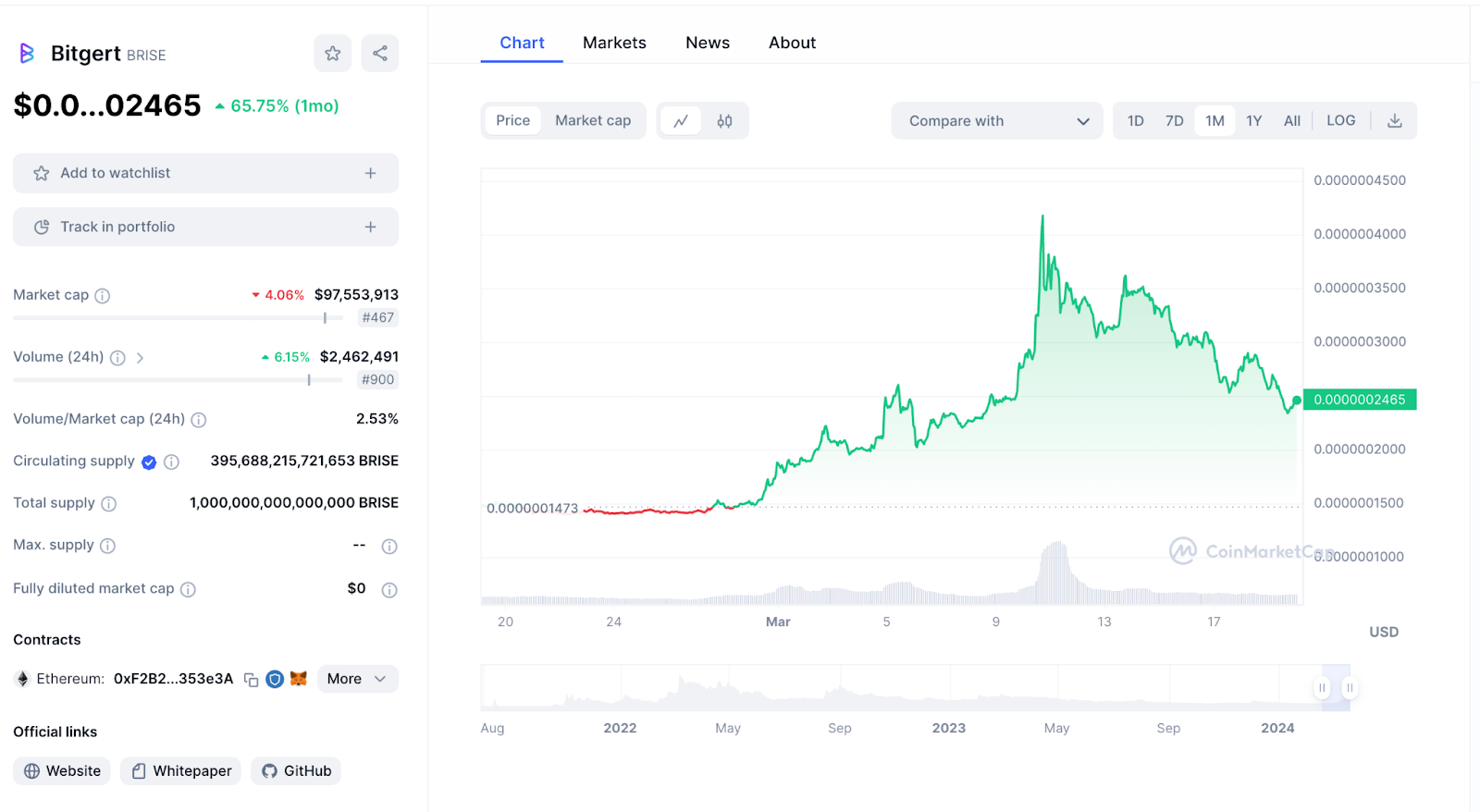Open the GitHub link
Screen dimensions: 1480x812
pyautogui.click(x=296, y=771)
